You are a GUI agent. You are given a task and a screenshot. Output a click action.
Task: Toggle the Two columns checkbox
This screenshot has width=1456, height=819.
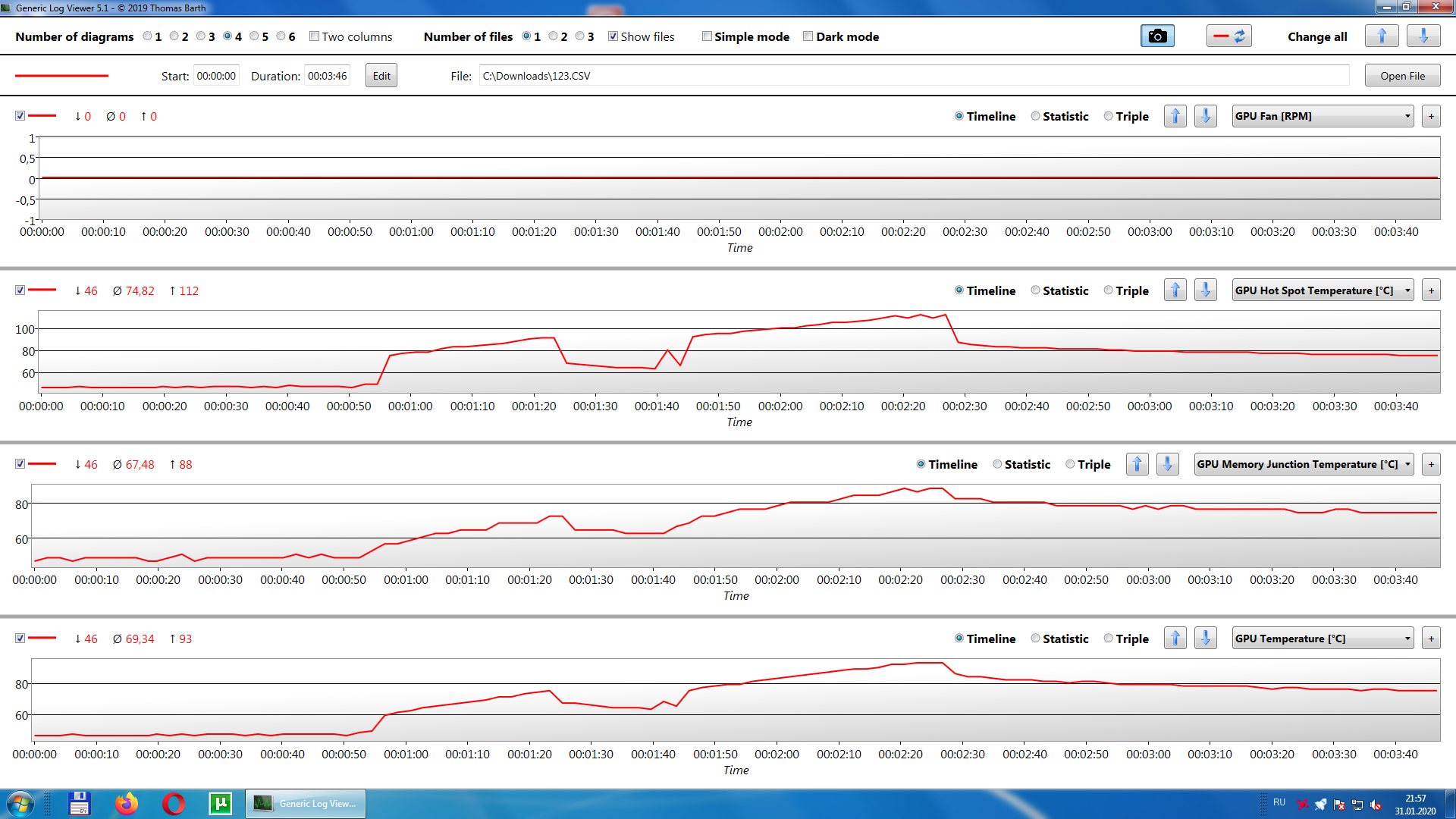click(314, 36)
